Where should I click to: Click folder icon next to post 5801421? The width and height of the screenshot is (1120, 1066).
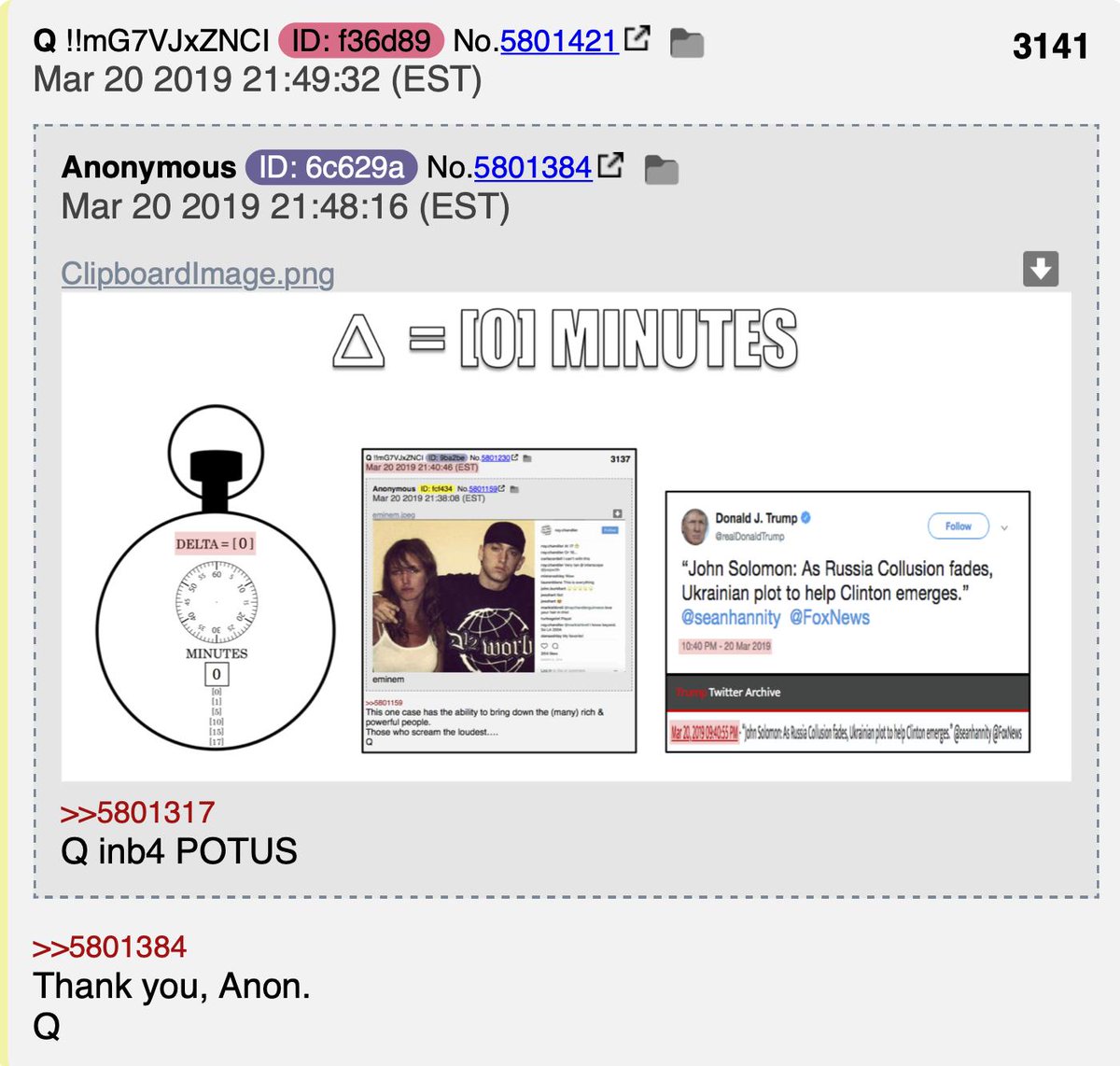point(687,43)
